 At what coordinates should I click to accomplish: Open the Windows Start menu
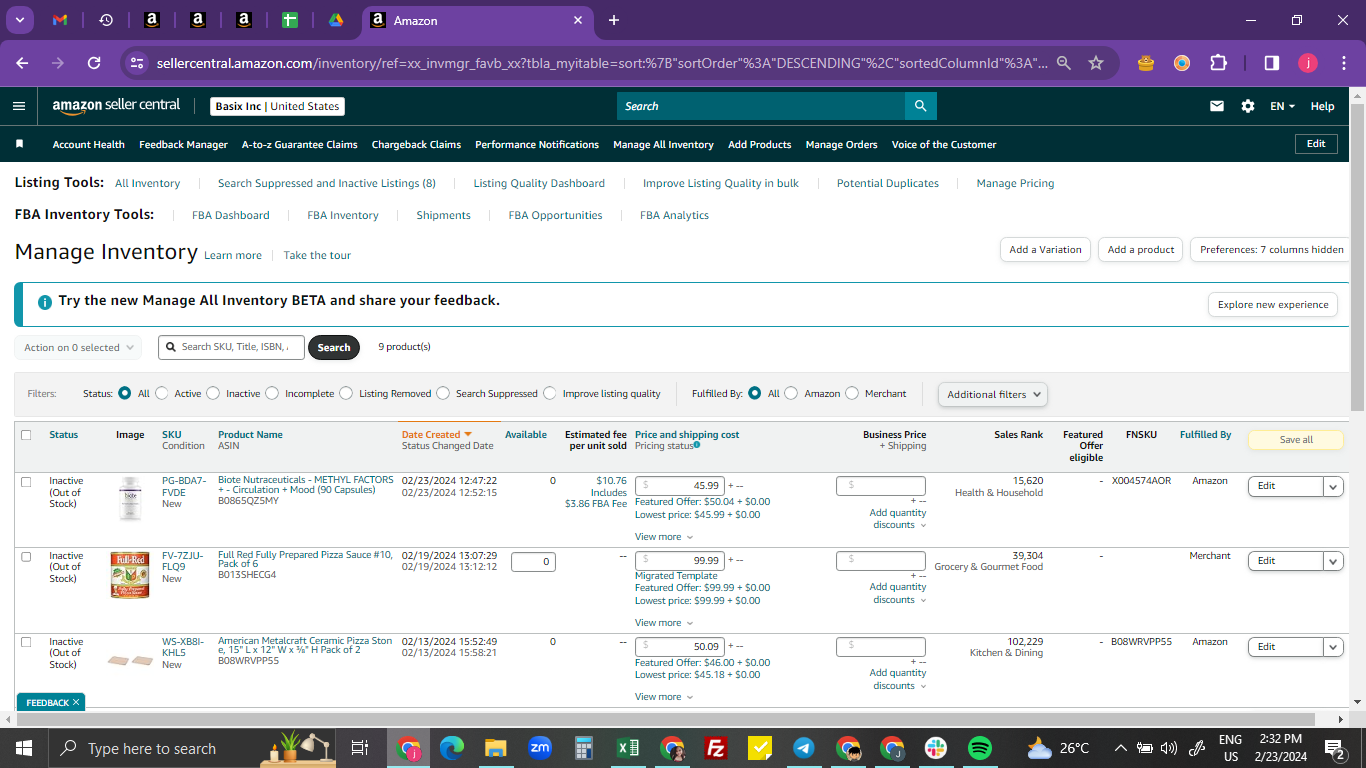[23, 748]
